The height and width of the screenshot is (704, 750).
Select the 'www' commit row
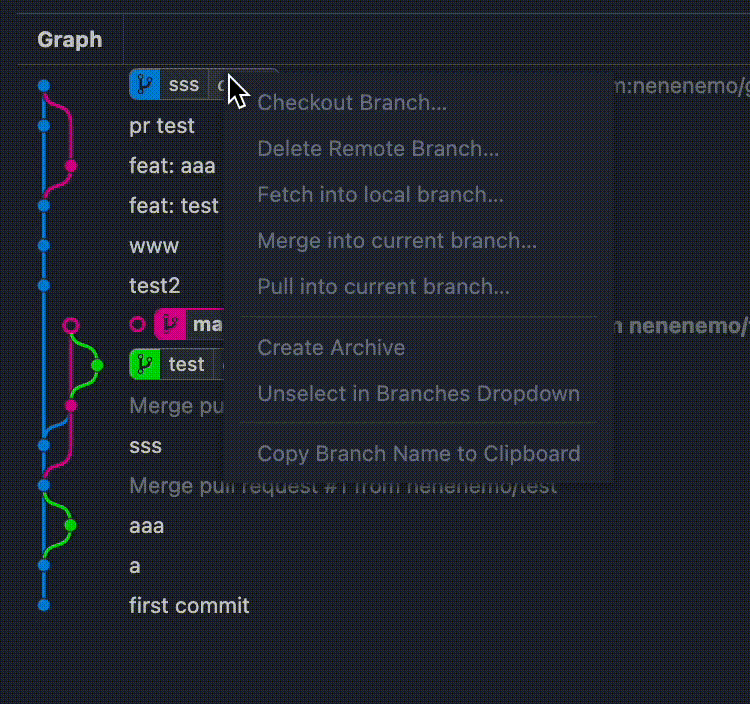(x=154, y=246)
